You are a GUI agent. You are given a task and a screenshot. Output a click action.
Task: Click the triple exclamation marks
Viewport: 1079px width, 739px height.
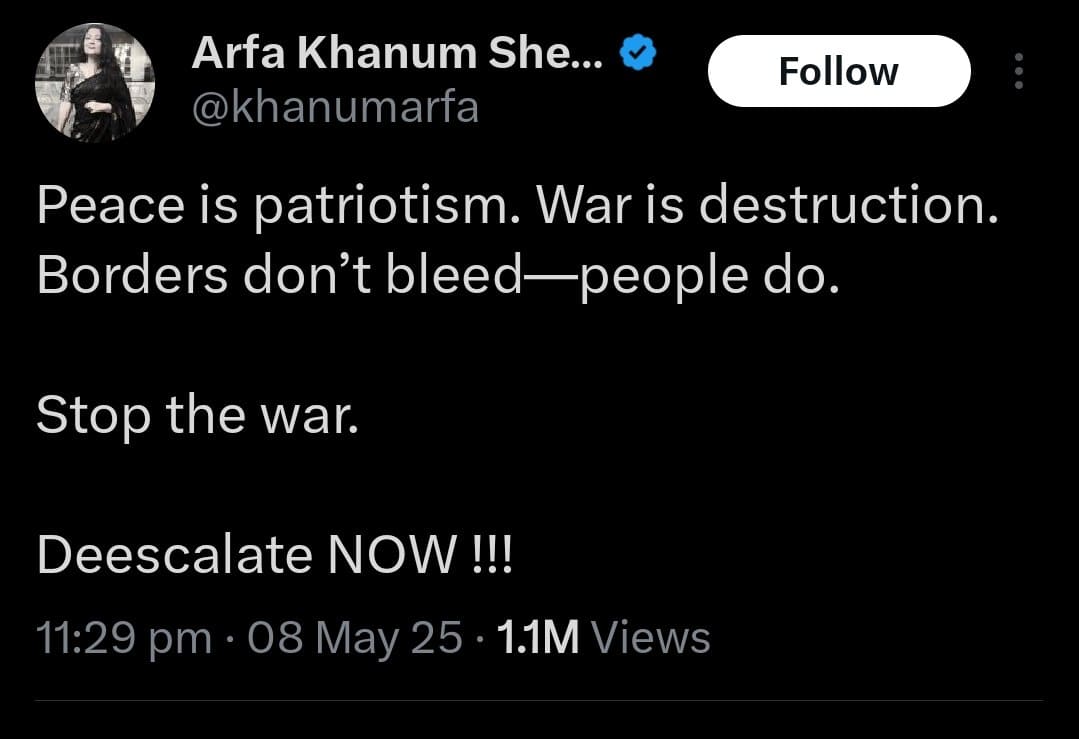491,556
